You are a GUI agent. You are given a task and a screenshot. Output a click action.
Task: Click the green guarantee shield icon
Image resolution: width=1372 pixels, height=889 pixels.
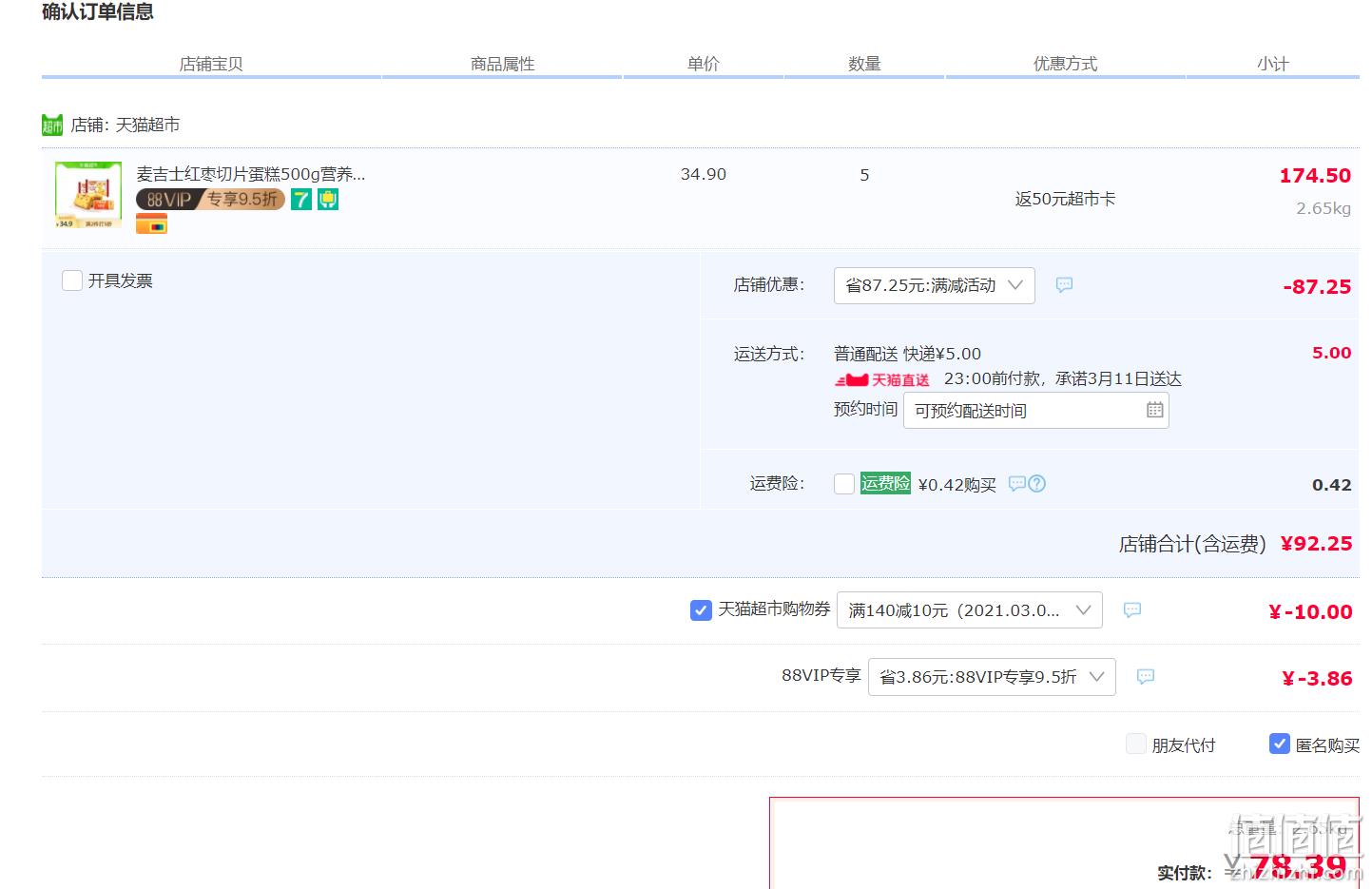(328, 200)
